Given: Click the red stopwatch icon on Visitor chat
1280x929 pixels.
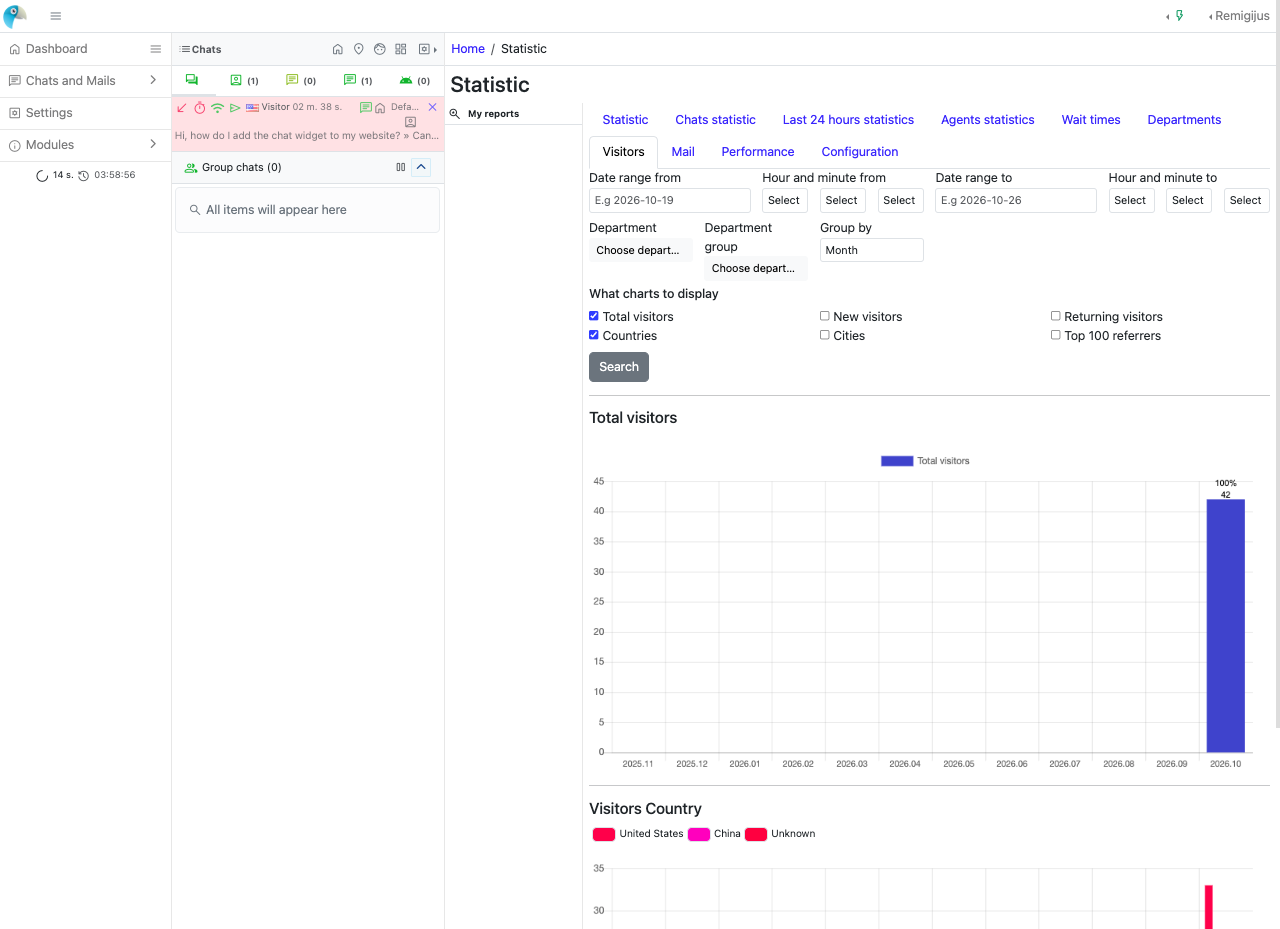Looking at the screenshot, I should [200, 107].
